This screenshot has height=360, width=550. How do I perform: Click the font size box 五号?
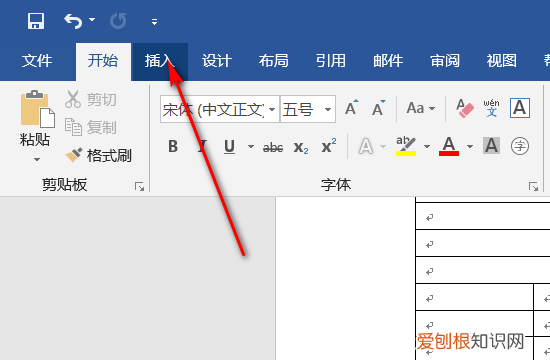[x=301, y=109]
